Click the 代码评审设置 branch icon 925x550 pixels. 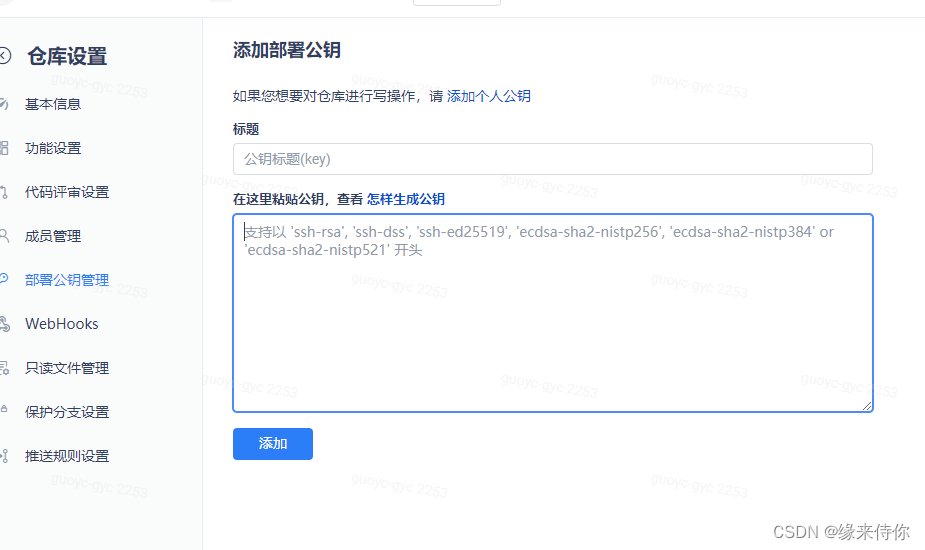coord(4,192)
